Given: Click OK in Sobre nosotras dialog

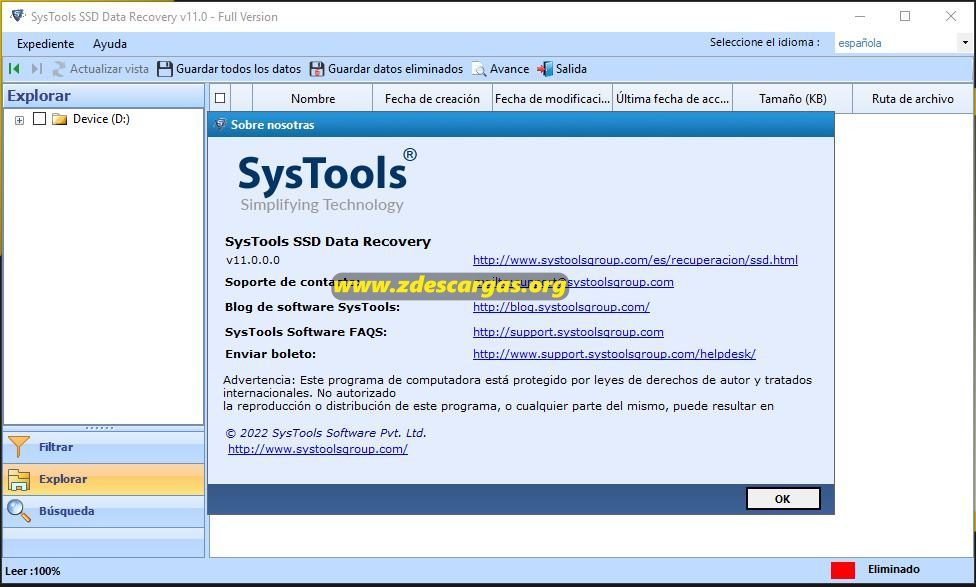Looking at the screenshot, I should tap(782, 499).
